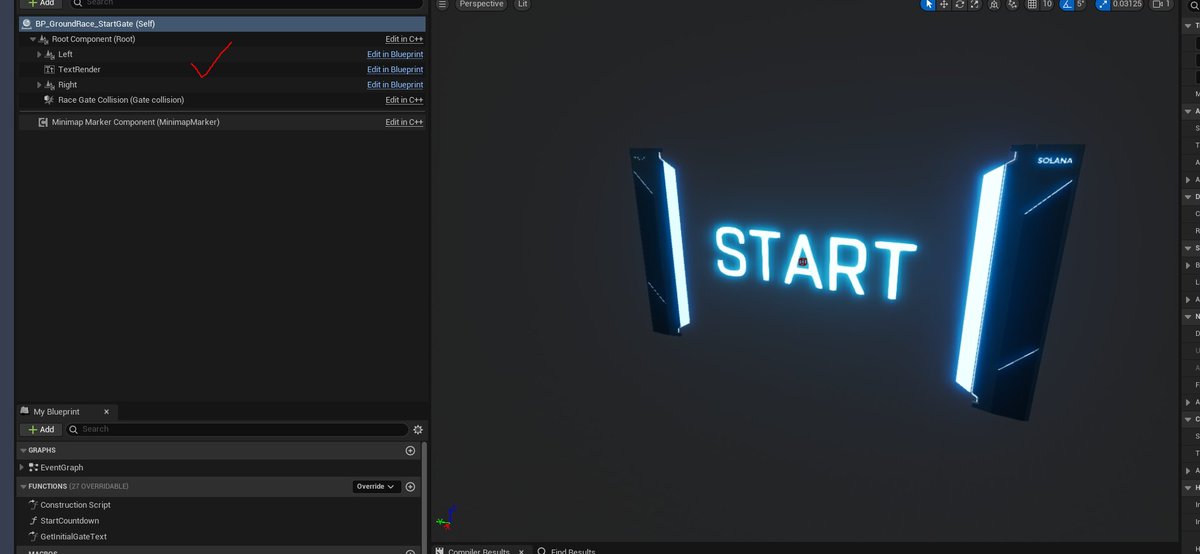Collapse the FUNCTIONS section

click(23, 487)
